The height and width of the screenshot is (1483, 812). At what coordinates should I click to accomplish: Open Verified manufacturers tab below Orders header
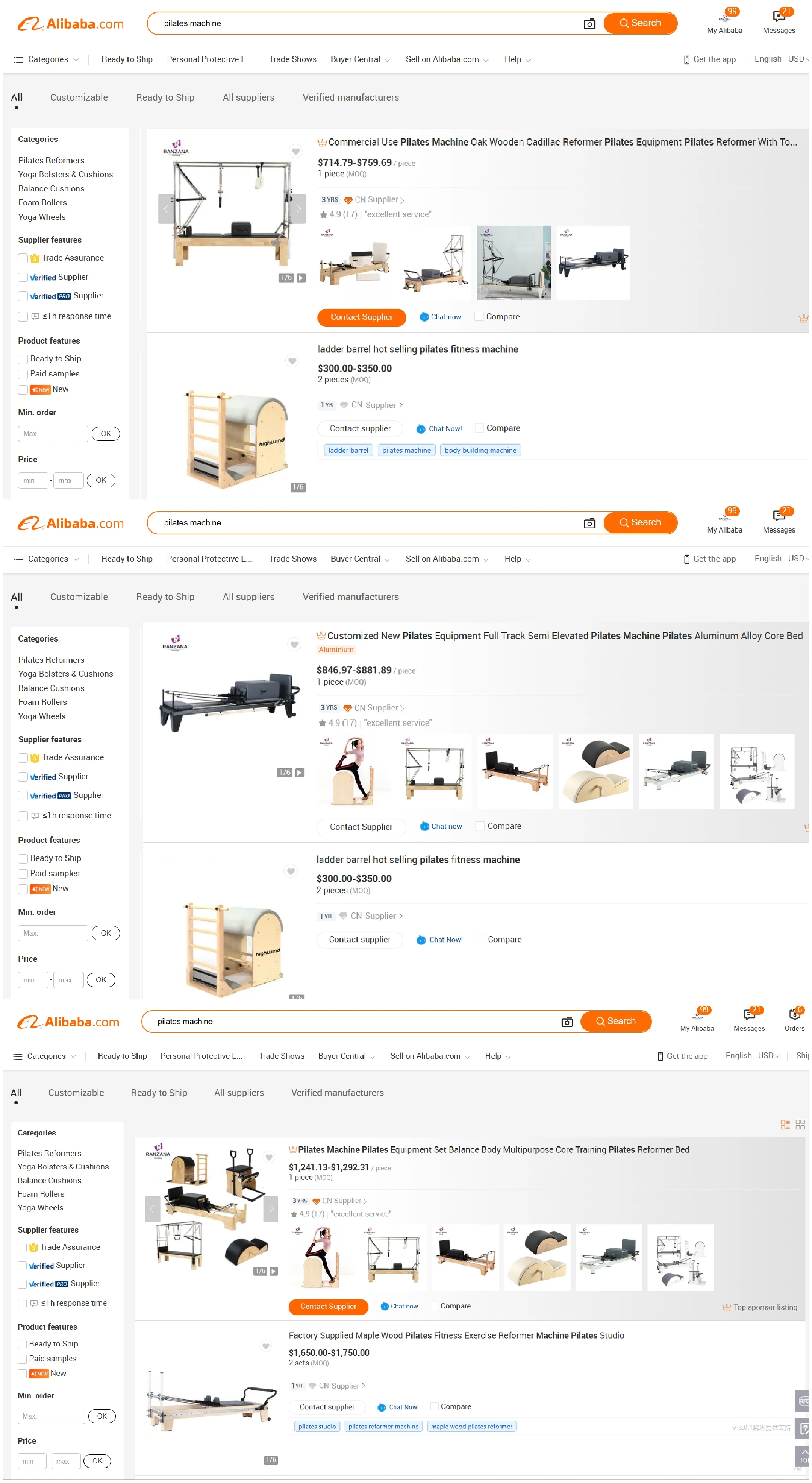click(x=337, y=1093)
